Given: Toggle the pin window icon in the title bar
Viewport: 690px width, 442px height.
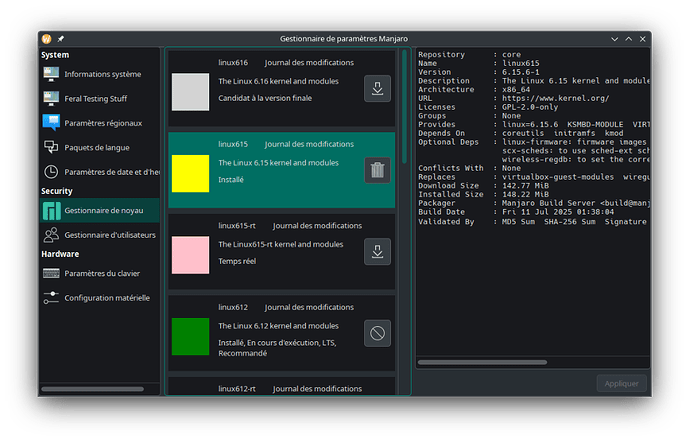Looking at the screenshot, I should click(61, 39).
